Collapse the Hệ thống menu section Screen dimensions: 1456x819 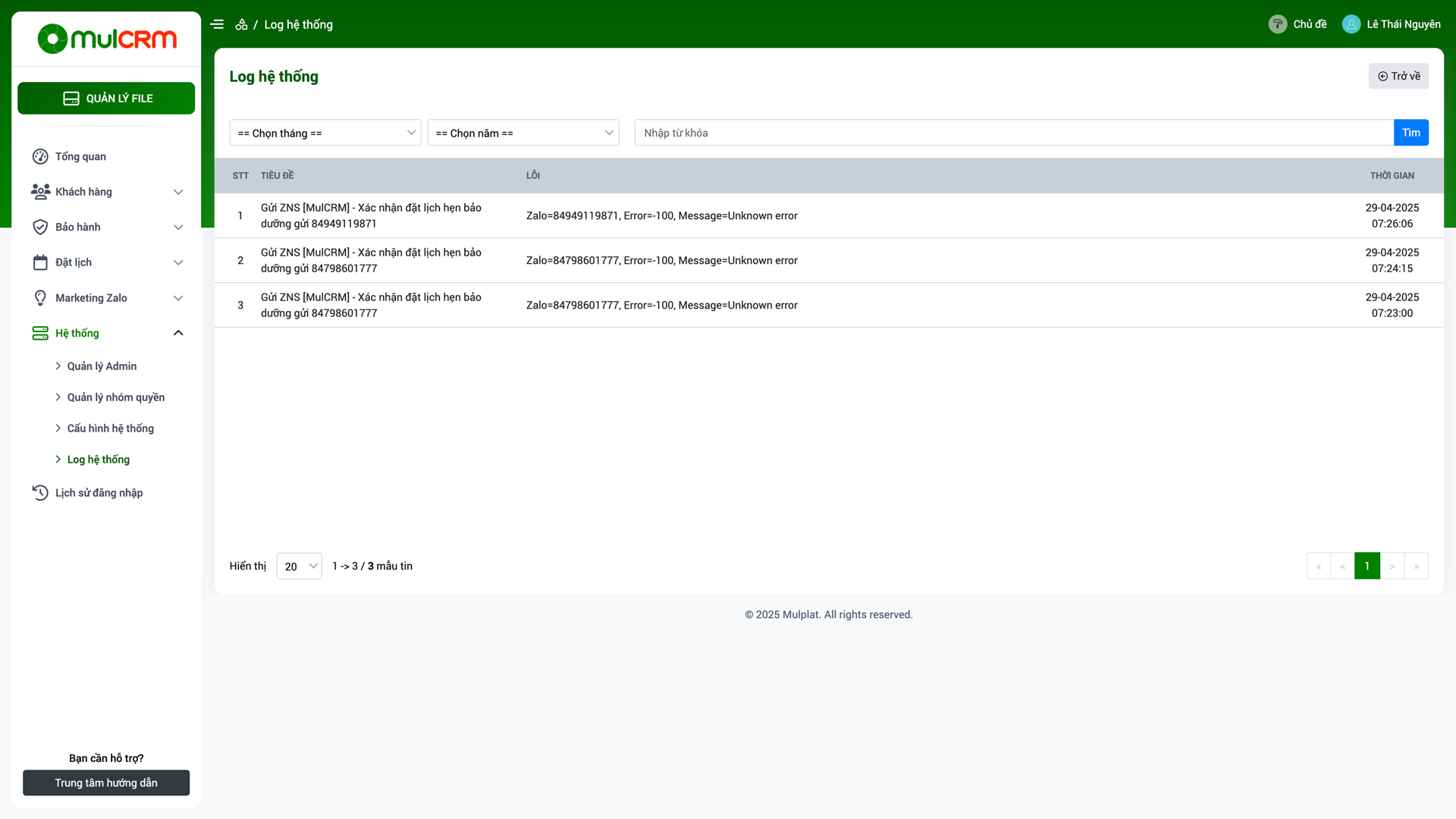(x=178, y=333)
